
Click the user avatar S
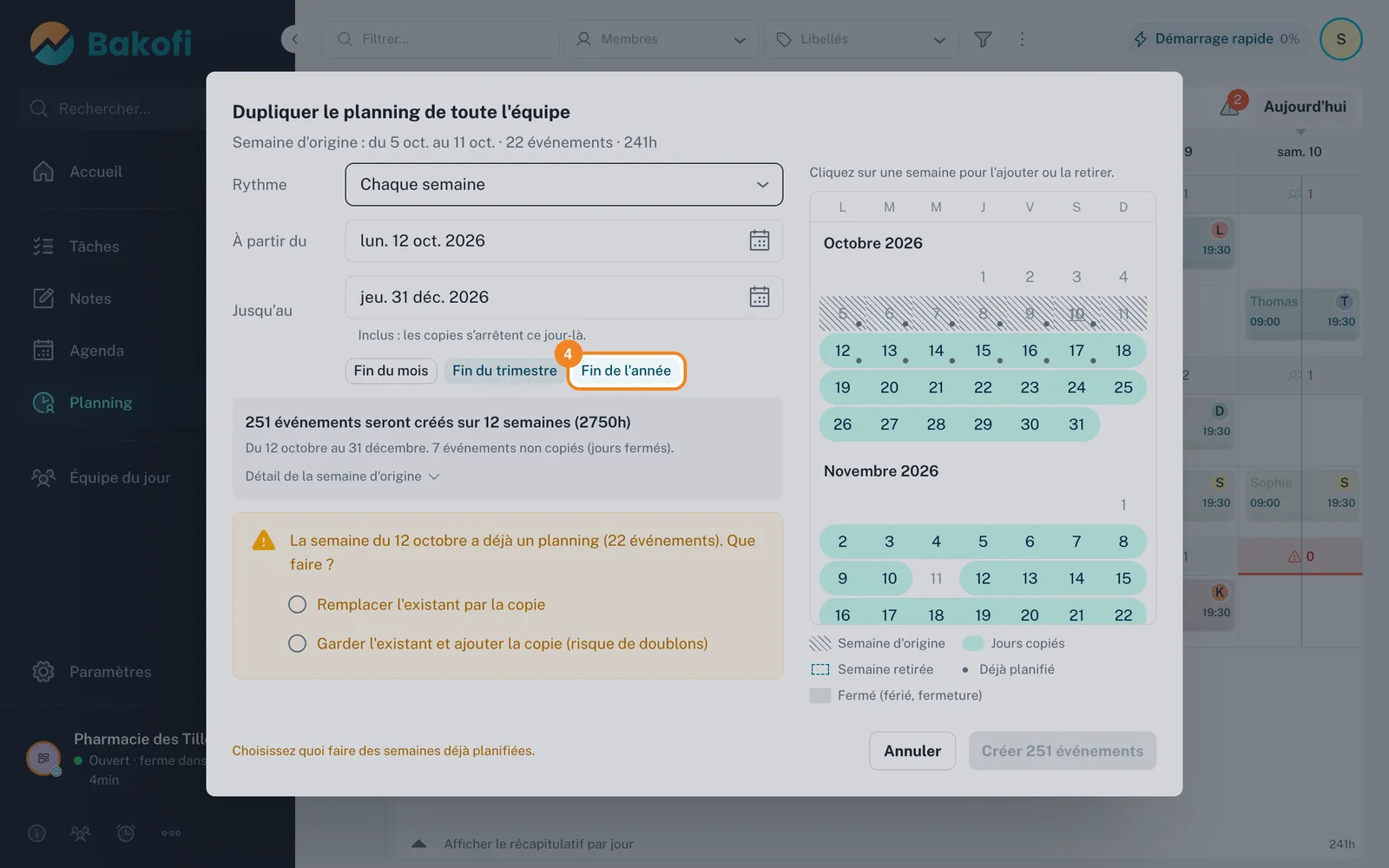coord(1340,39)
